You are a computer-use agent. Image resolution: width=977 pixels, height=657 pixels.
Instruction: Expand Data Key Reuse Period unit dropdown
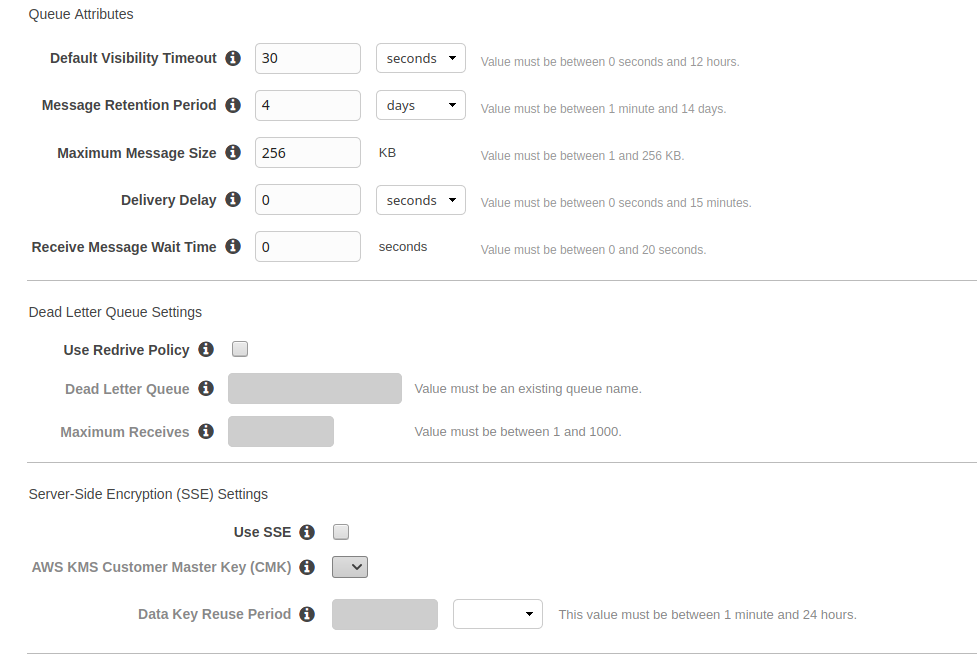click(498, 614)
